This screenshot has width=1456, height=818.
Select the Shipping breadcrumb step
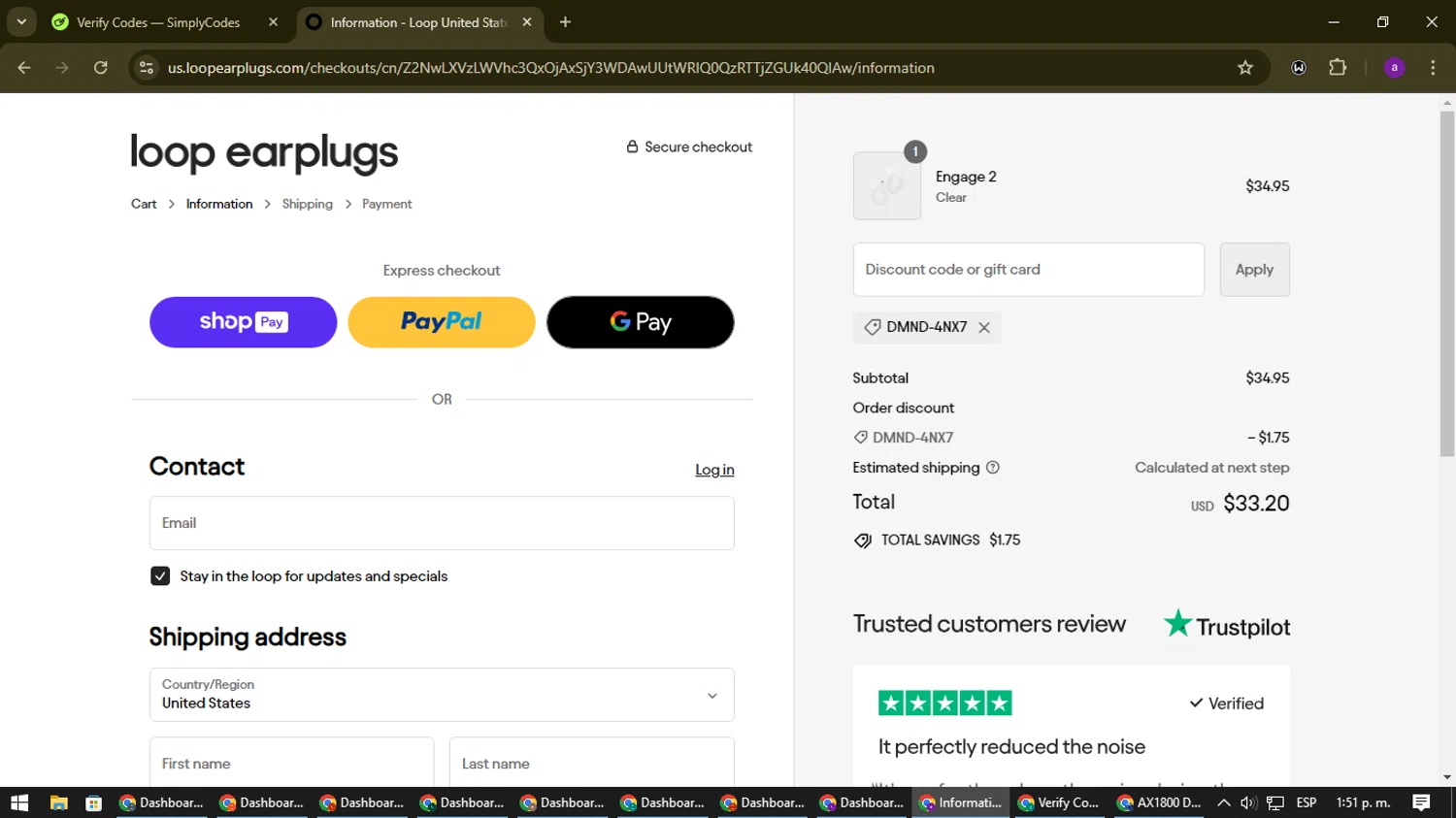(308, 204)
